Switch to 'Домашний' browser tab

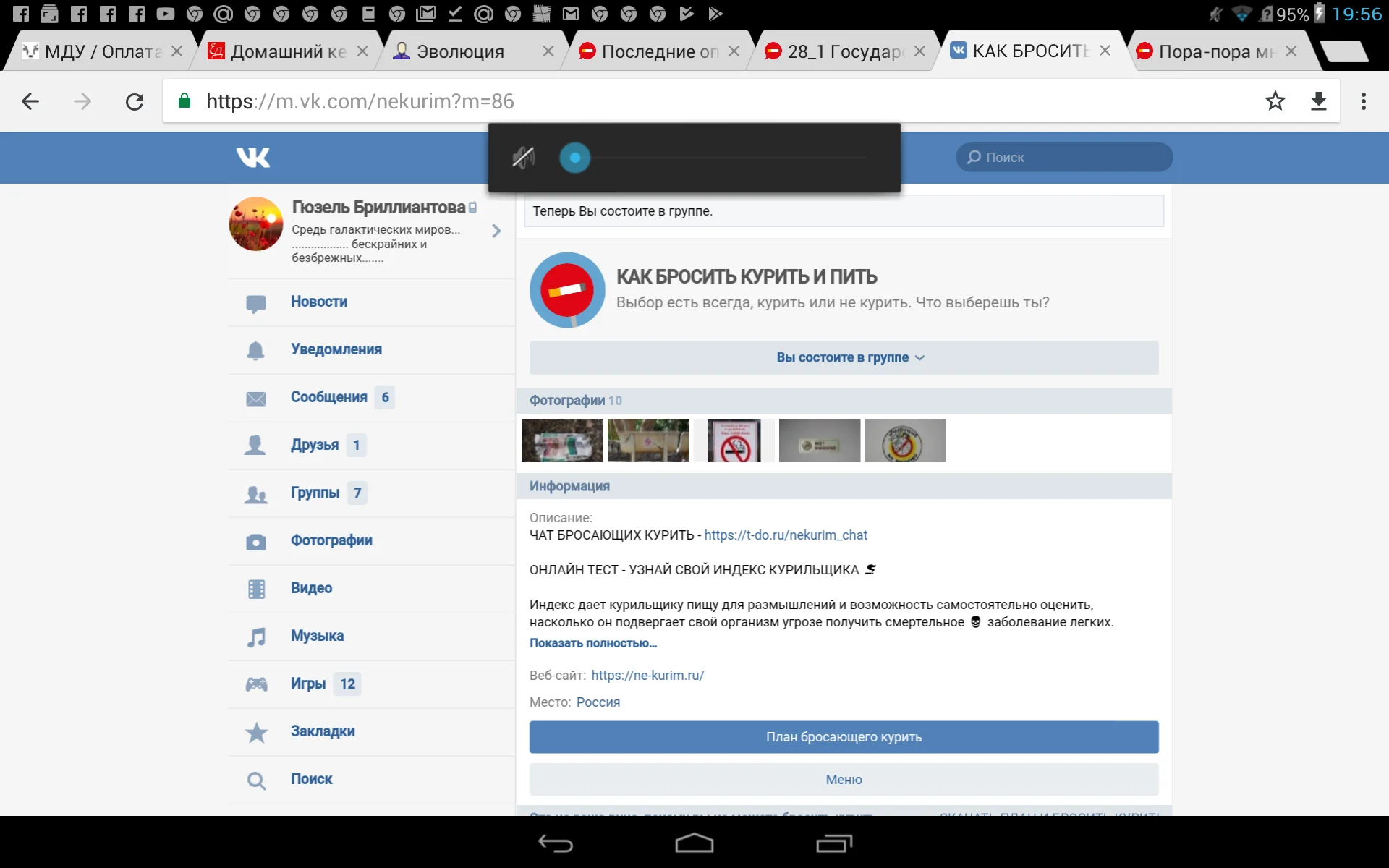287,51
